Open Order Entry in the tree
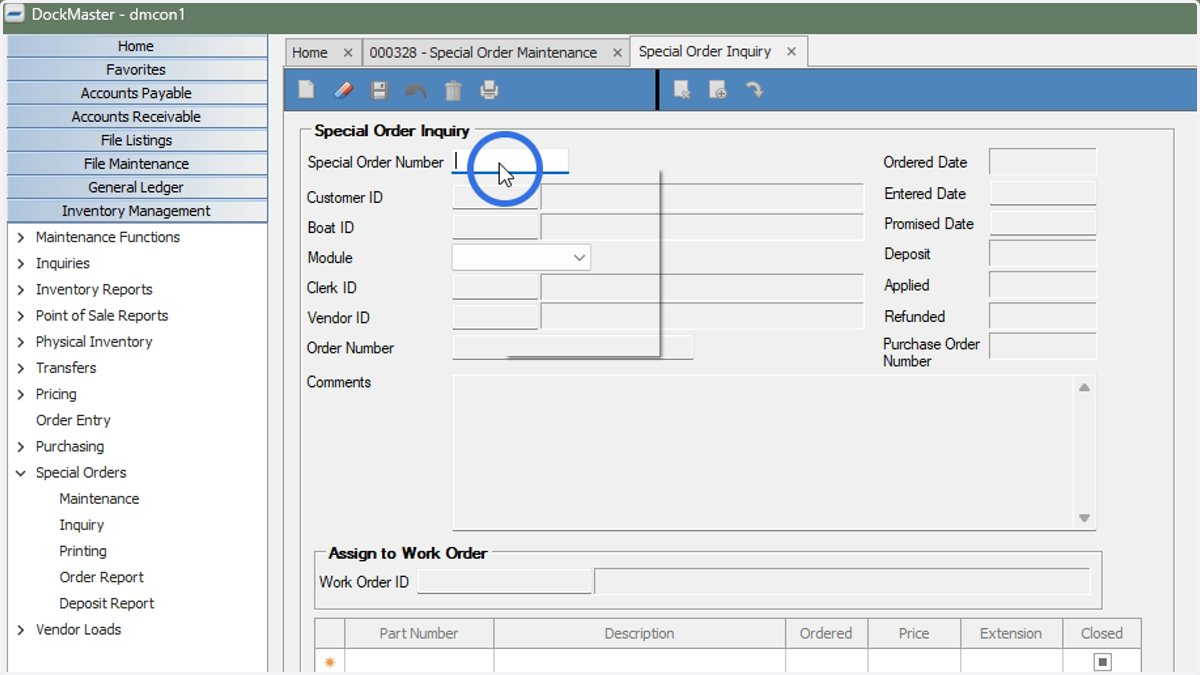The height and width of the screenshot is (675, 1200). click(x=73, y=420)
